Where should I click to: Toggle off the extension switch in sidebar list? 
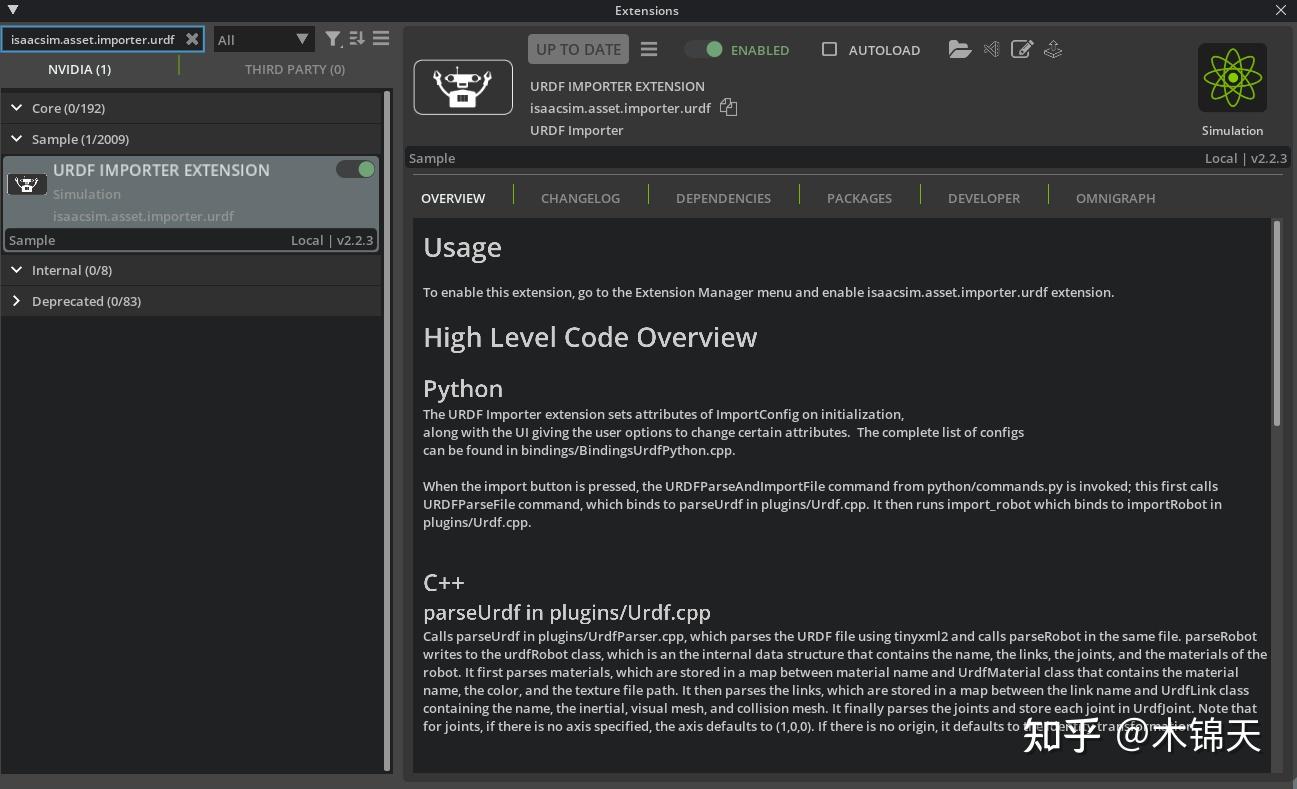(355, 169)
